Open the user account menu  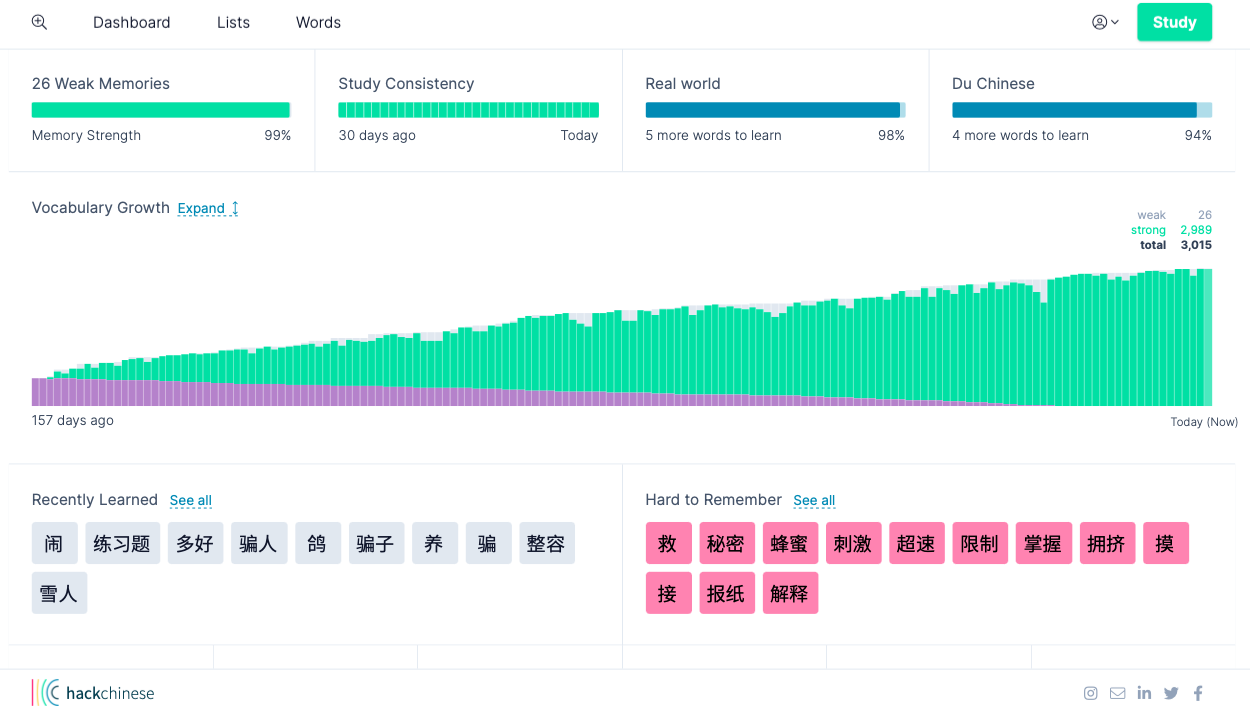(x=1105, y=22)
